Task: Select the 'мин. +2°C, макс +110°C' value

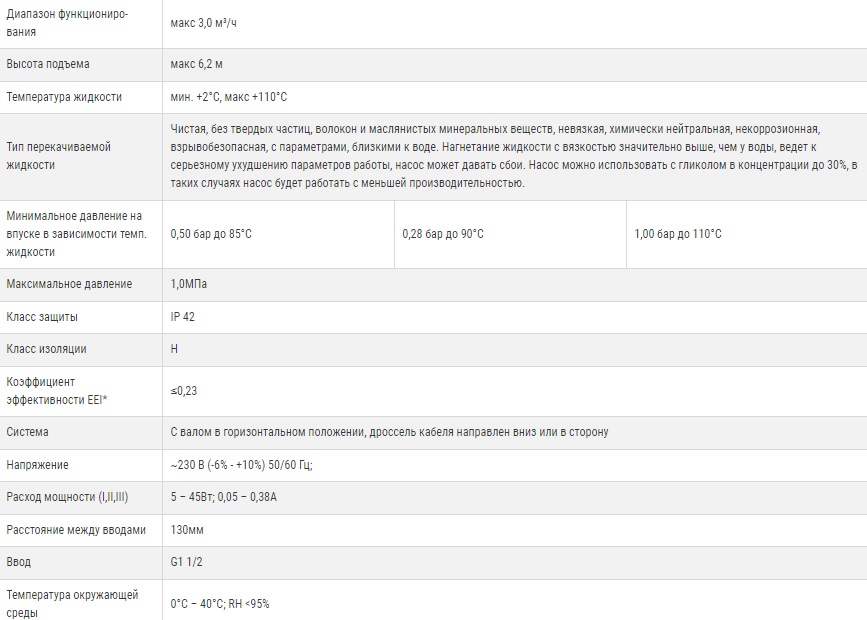Action: pyautogui.click(x=229, y=97)
